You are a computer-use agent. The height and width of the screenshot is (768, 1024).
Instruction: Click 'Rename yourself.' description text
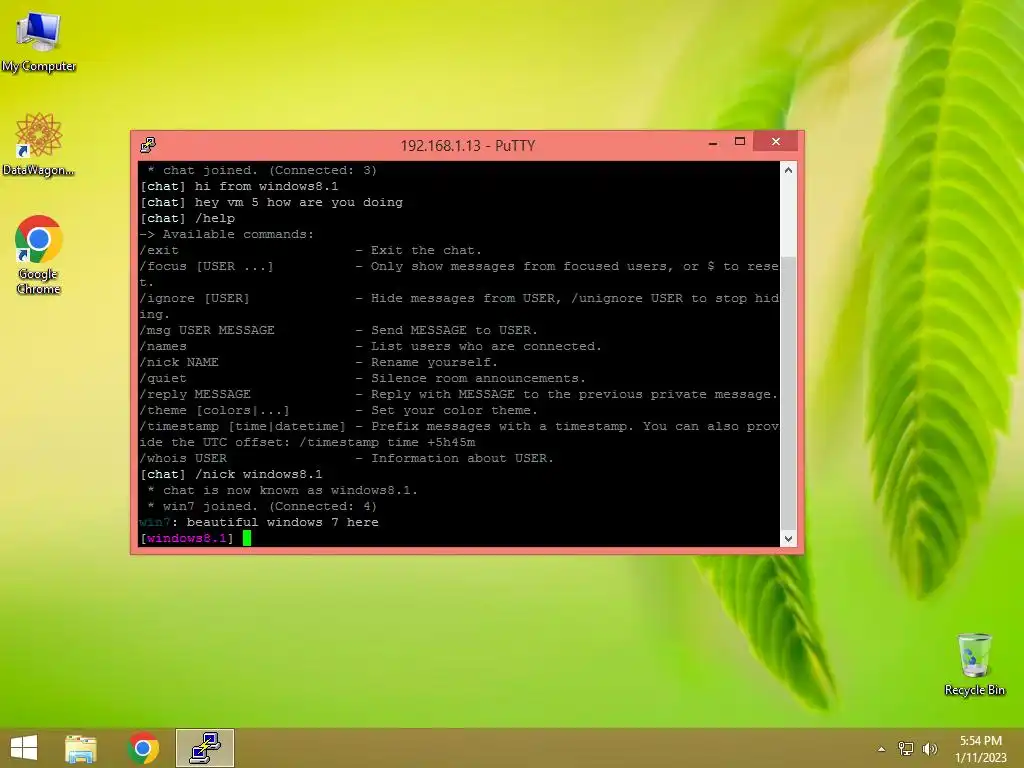tap(434, 362)
